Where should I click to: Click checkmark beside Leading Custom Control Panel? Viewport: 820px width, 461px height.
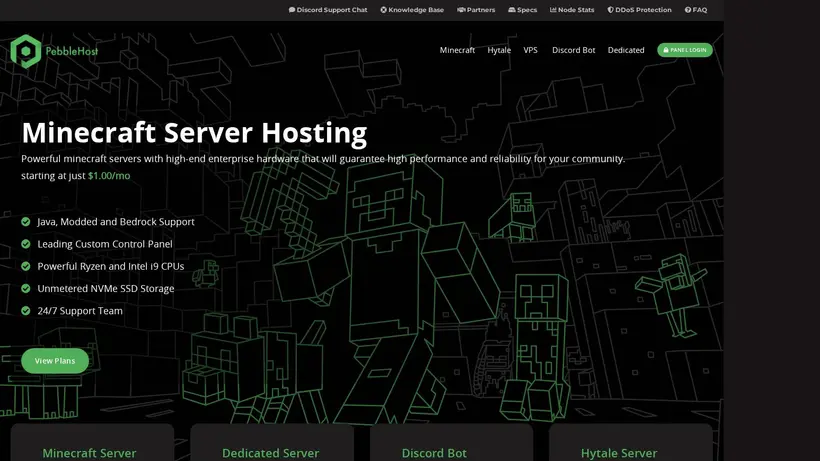coord(26,244)
